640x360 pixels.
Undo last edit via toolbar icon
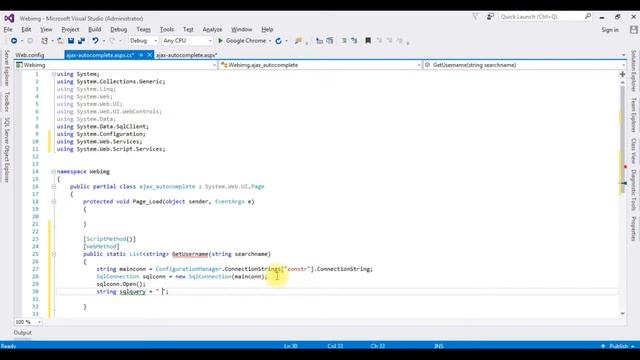[x=95, y=41]
